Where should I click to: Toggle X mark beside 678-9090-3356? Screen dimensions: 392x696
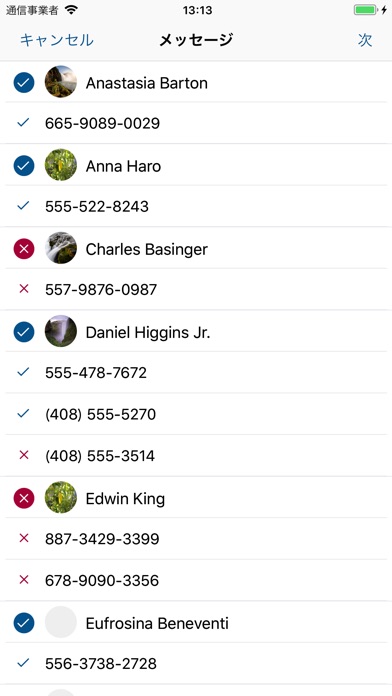(x=24, y=580)
